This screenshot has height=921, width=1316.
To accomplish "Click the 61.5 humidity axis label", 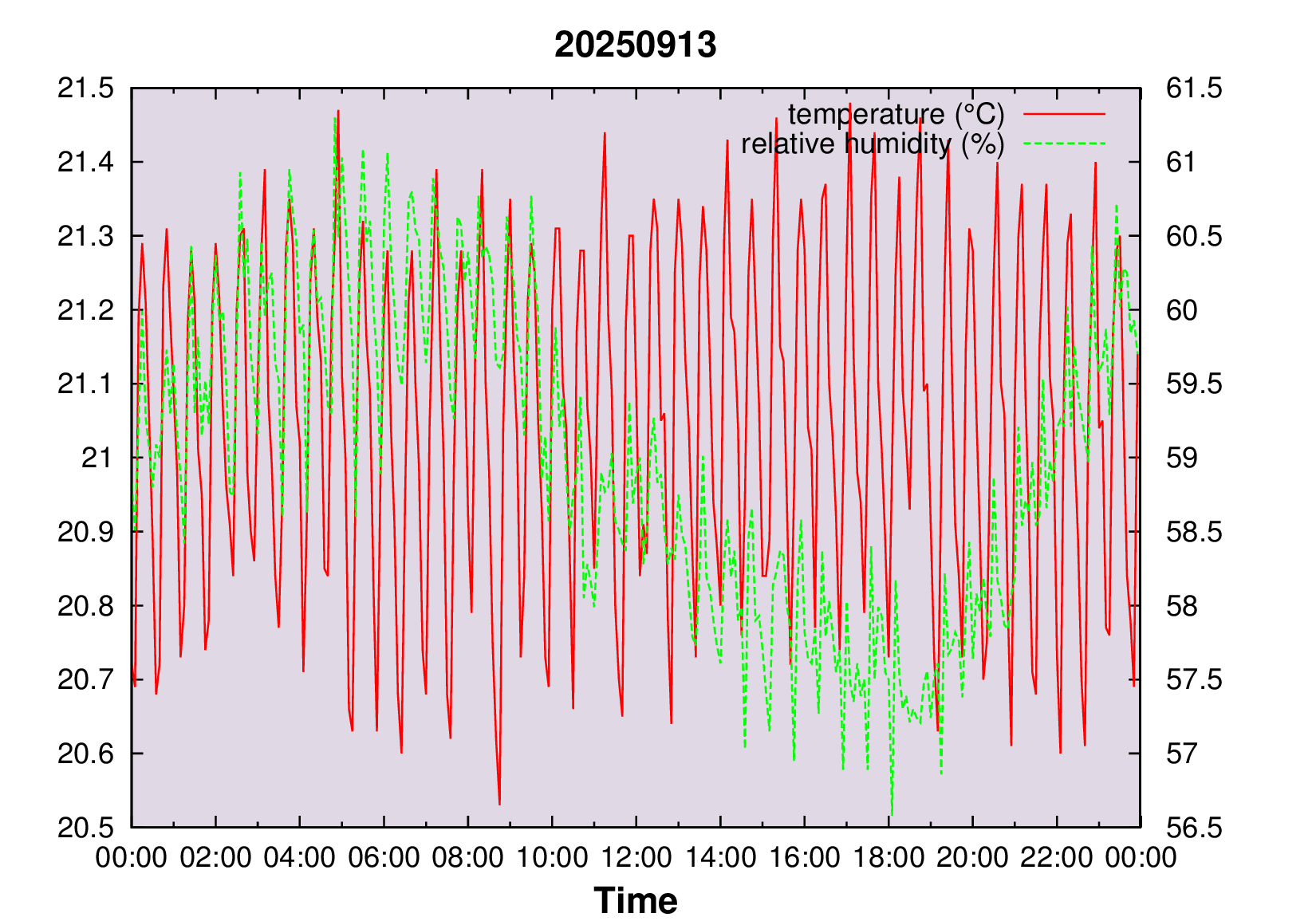I will coord(1193,89).
